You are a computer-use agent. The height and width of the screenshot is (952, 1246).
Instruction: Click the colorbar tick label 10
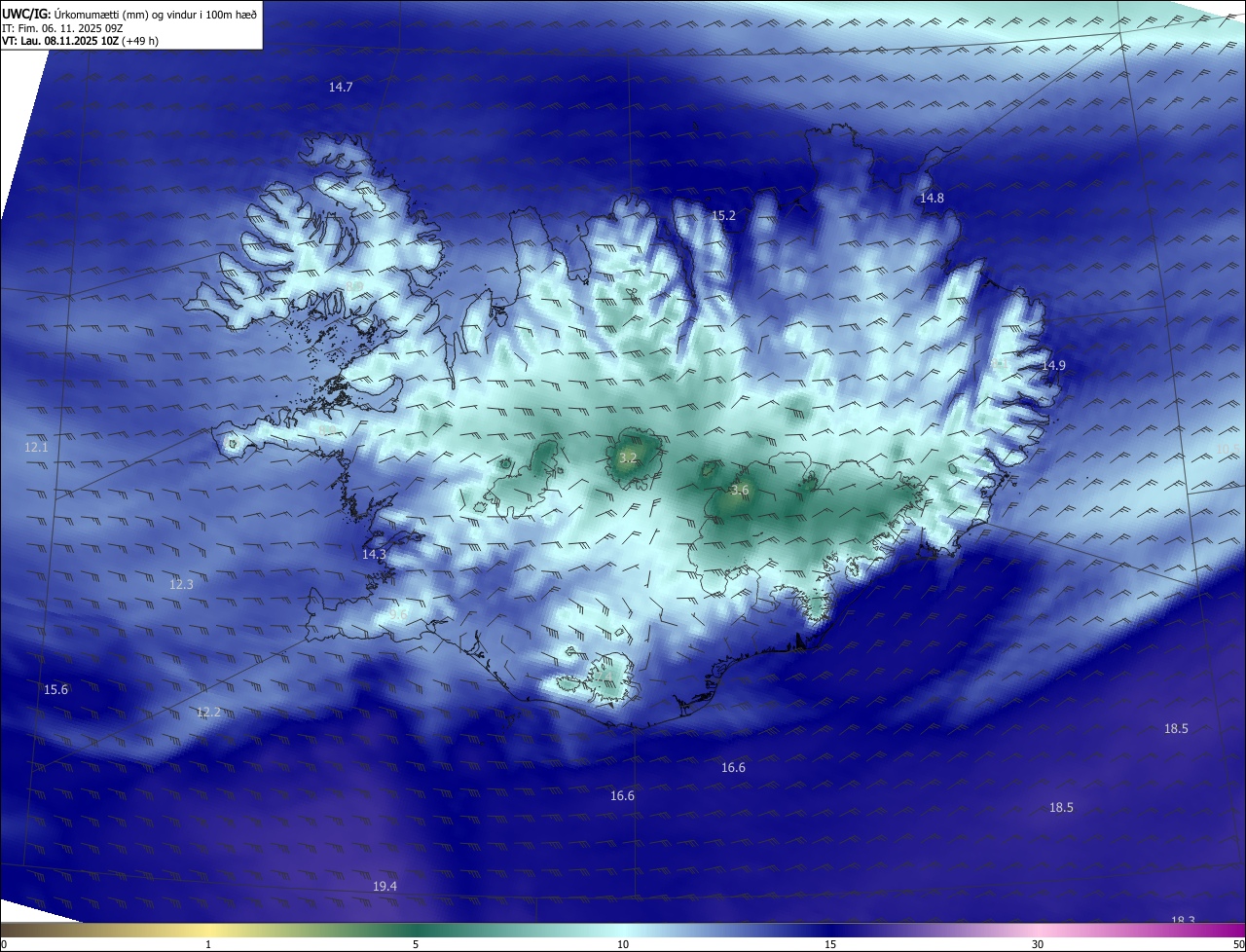coord(623,944)
